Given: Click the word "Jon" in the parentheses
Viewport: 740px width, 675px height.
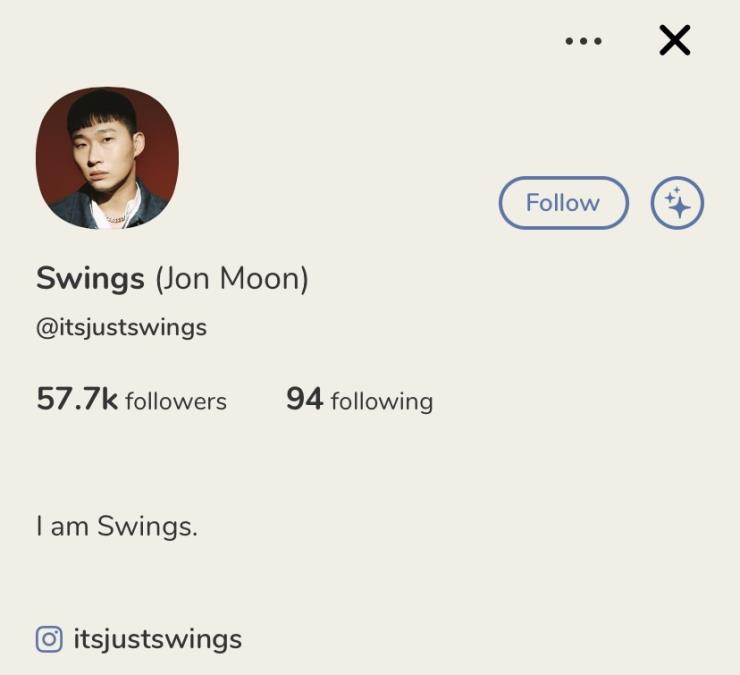Looking at the screenshot, I should pos(183,278).
